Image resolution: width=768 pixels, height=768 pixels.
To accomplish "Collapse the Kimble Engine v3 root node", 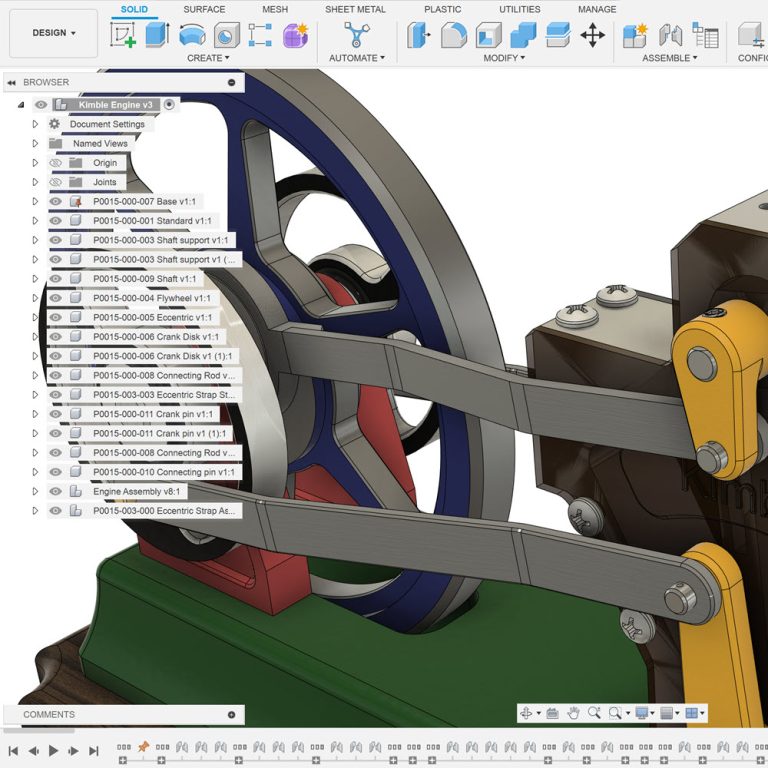I will [21, 104].
